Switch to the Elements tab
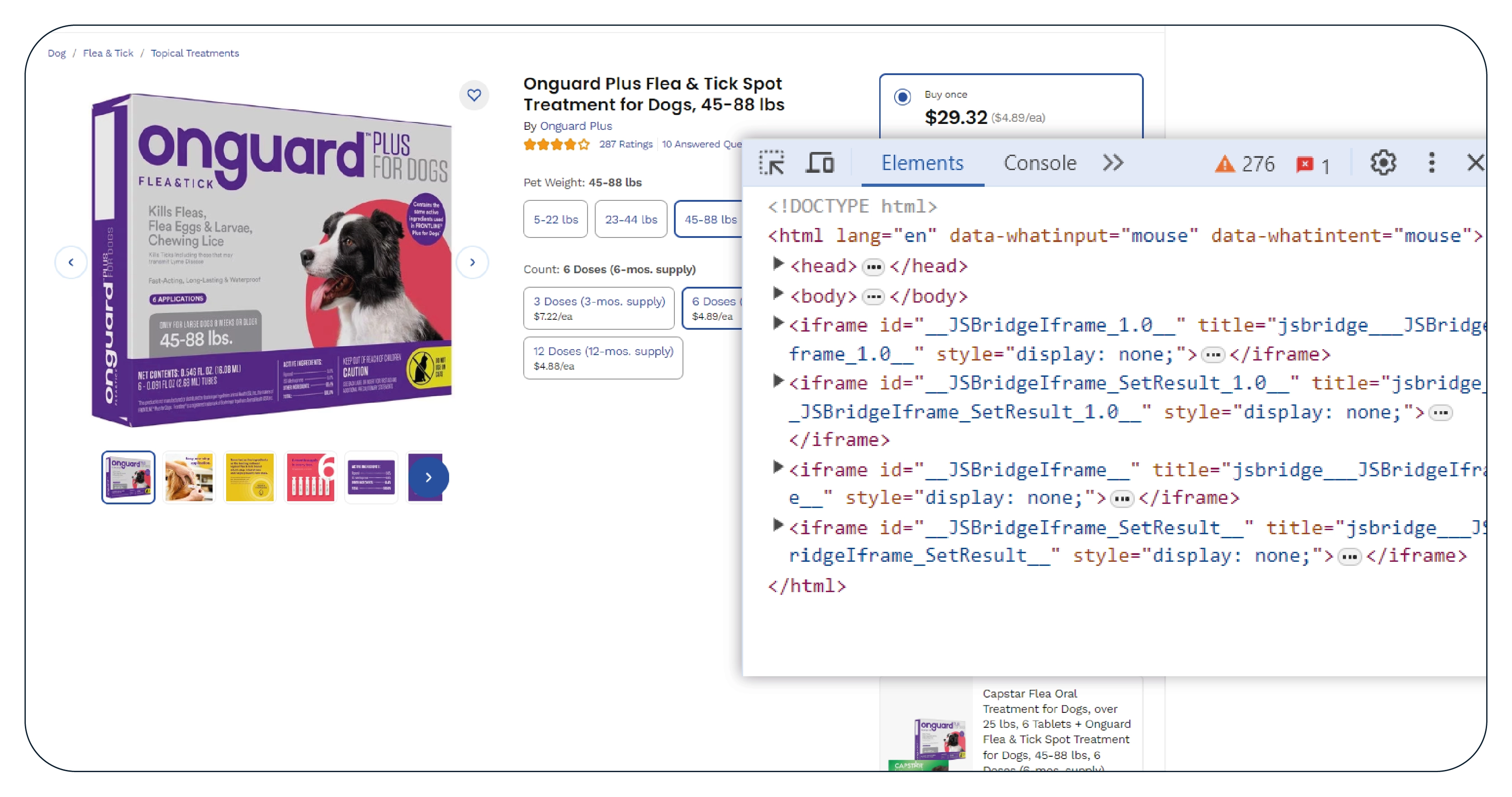 click(x=922, y=163)
